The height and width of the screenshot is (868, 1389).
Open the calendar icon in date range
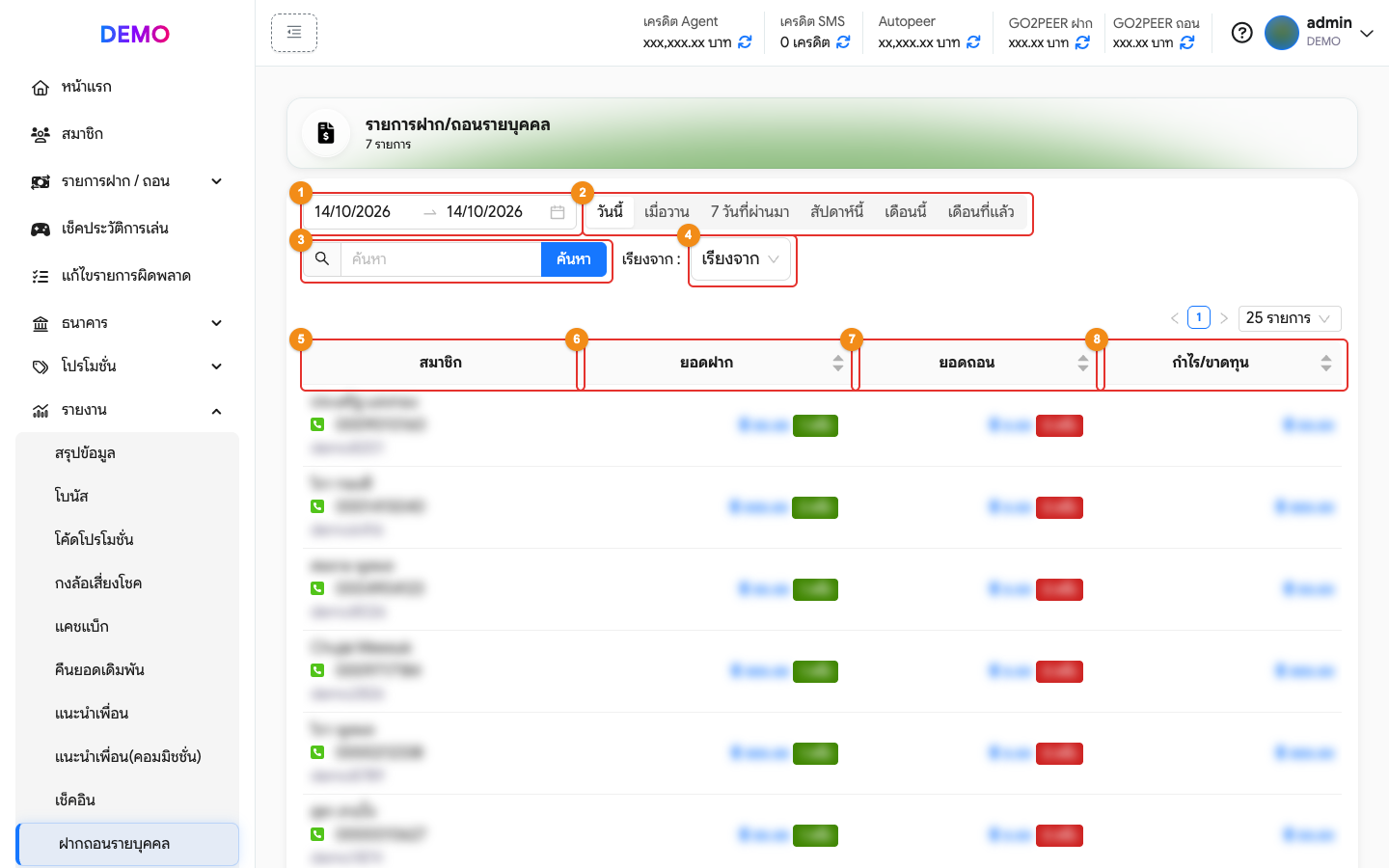[558, 212]
